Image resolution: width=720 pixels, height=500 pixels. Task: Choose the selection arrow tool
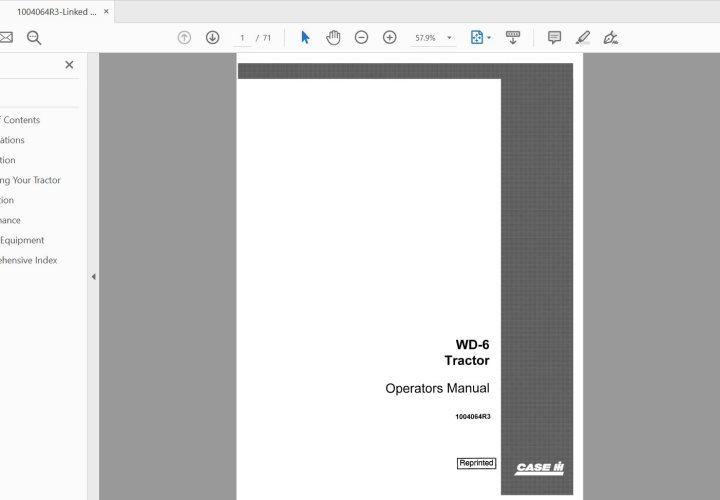pyautogui.click(x=305, y=37)
